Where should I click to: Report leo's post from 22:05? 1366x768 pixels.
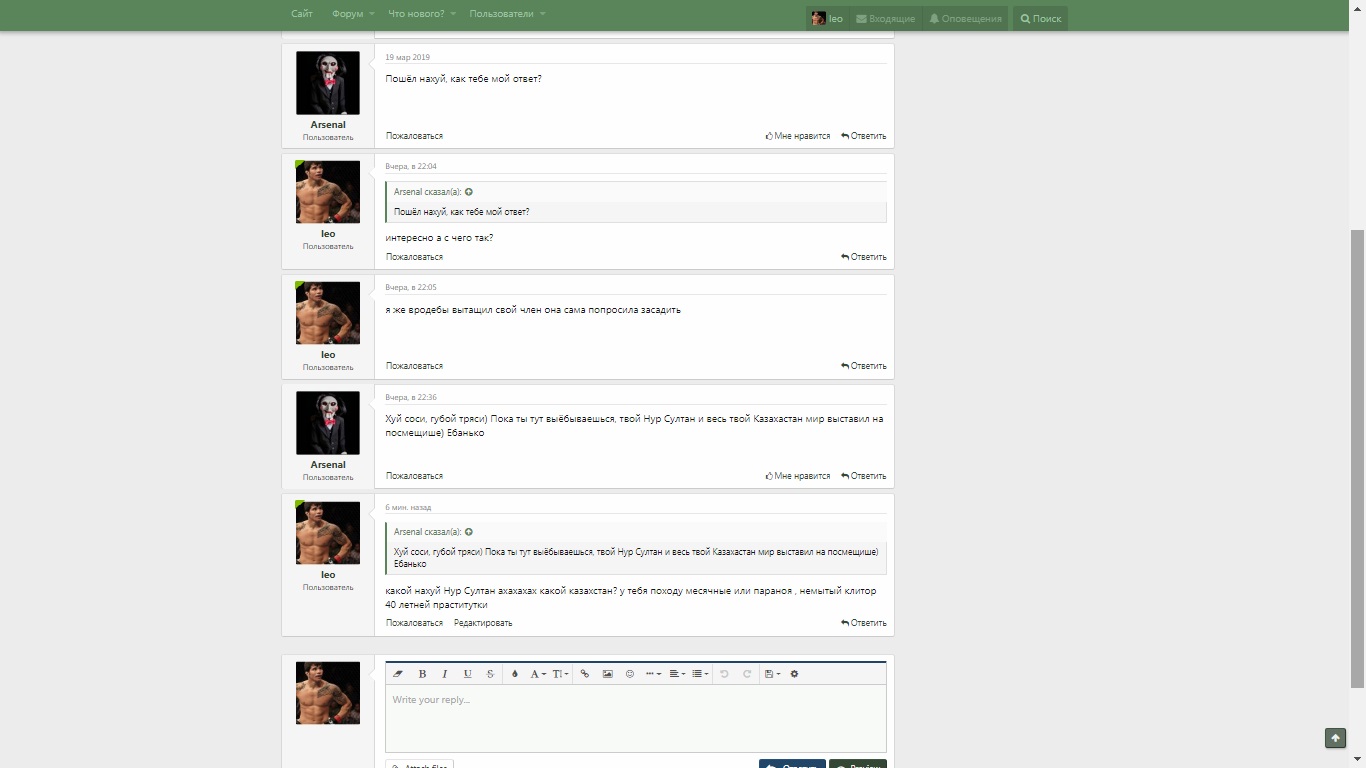pyautogui.click(x=414, y=366)
